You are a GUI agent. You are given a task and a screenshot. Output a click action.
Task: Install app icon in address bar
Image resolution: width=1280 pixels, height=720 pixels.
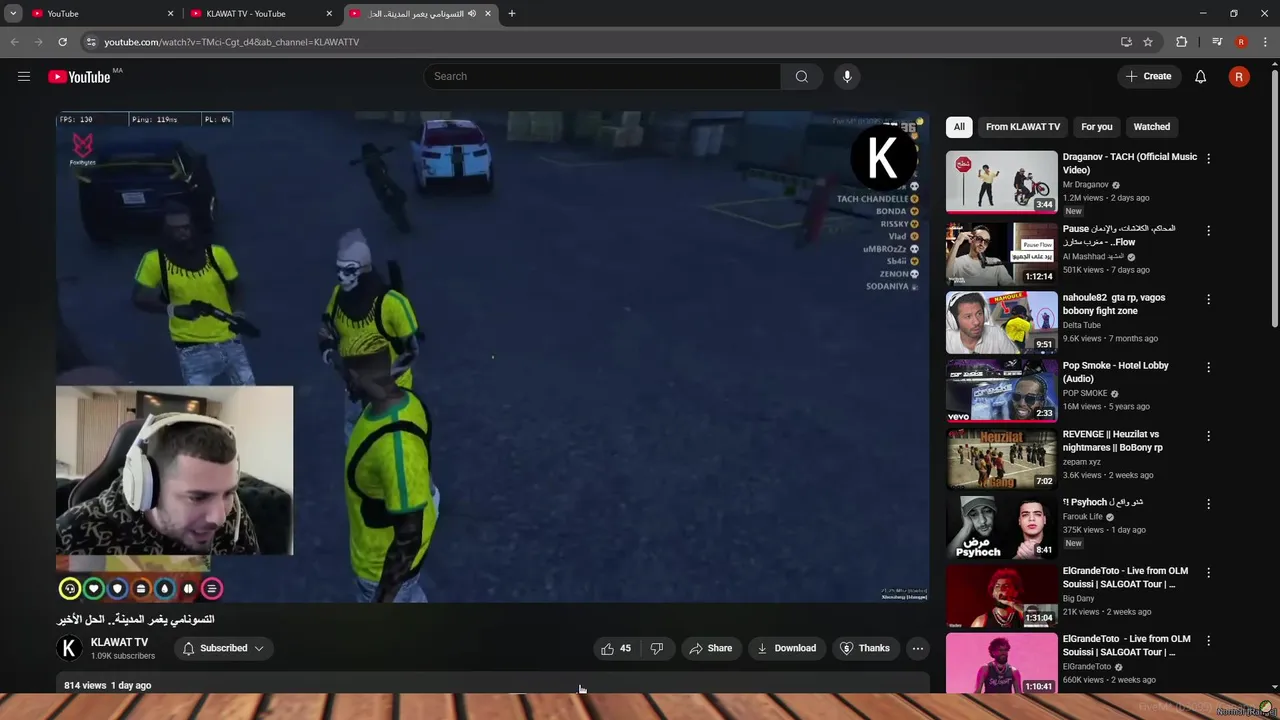(1126, 42)
